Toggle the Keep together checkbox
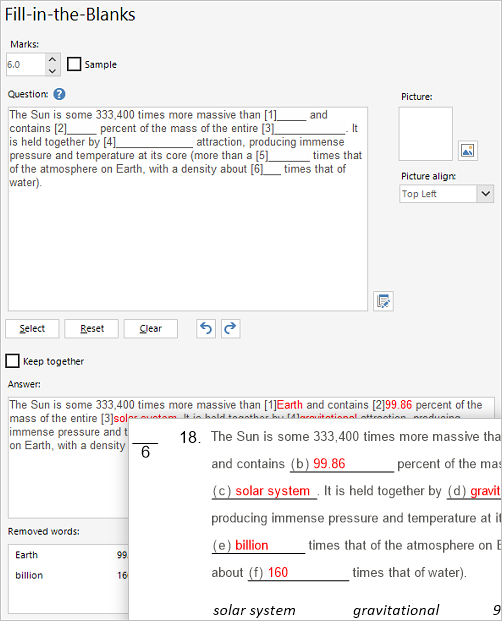The image size is (502, 621). coord(12,361)
